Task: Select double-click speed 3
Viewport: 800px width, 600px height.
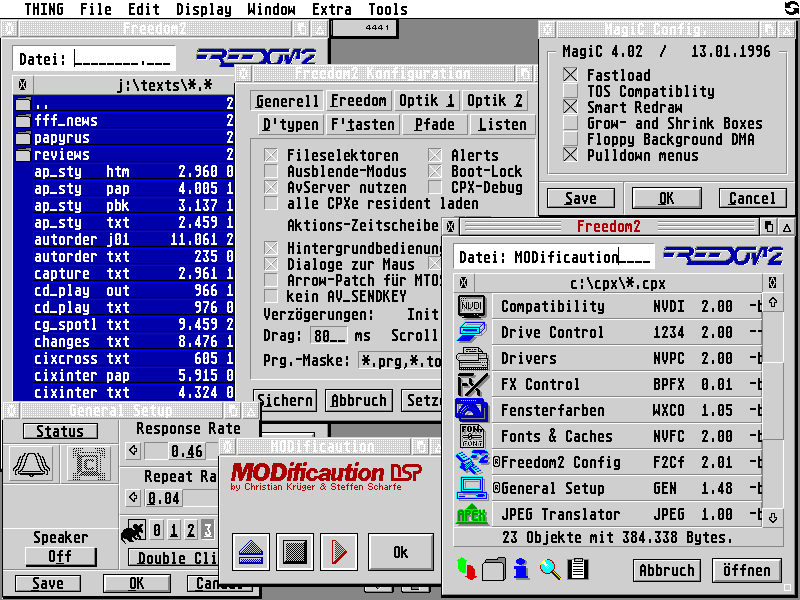Action: [208, 531]
